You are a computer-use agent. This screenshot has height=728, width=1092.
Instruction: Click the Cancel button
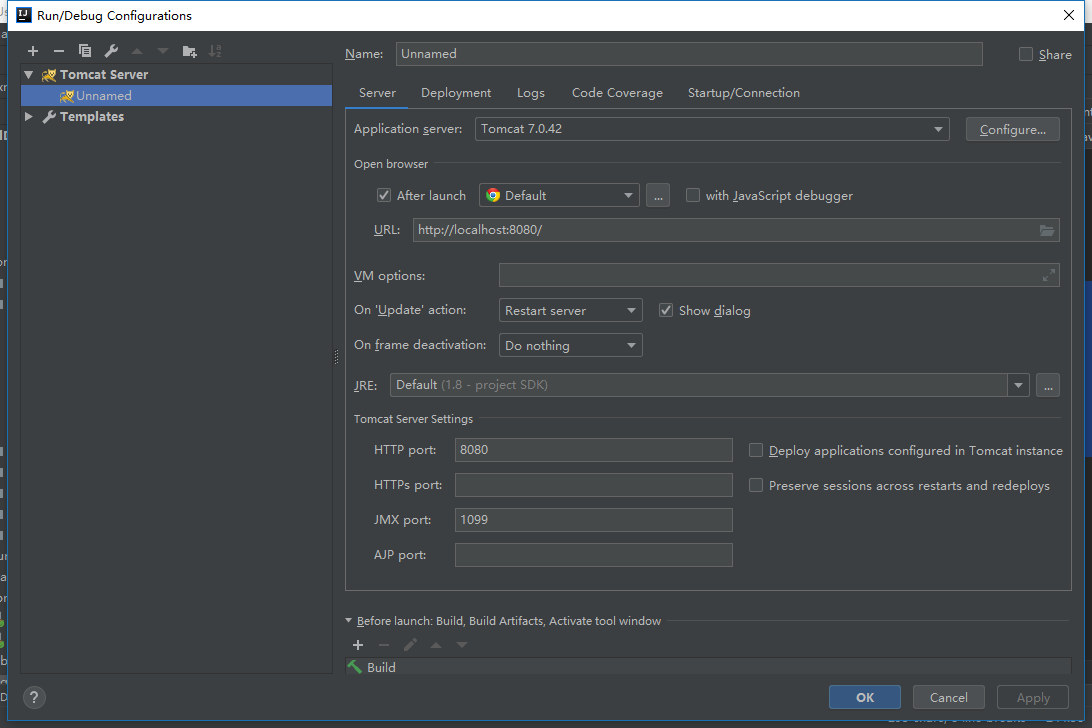click(x=949, y=697)
